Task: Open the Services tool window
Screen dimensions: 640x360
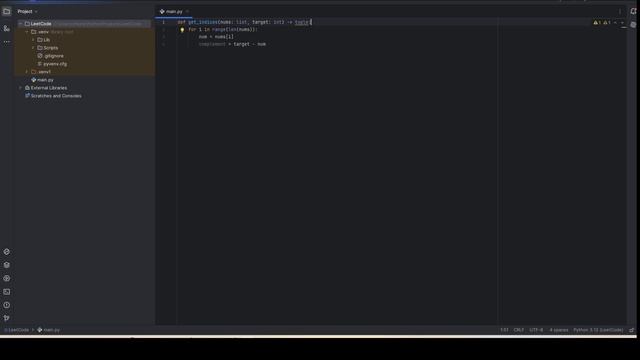Action: [x=7, y=278]
